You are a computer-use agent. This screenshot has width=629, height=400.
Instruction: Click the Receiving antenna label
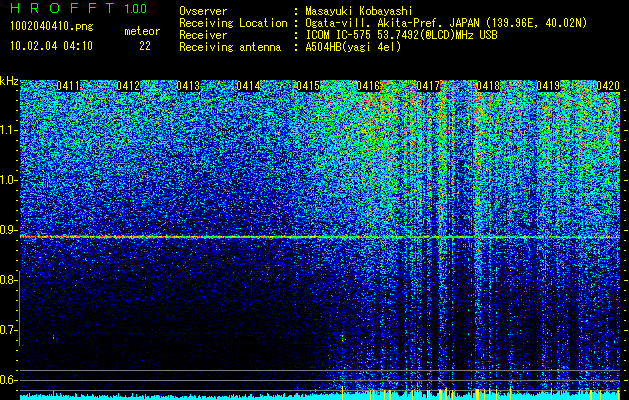pyautogui.click(x=230, y=47)
